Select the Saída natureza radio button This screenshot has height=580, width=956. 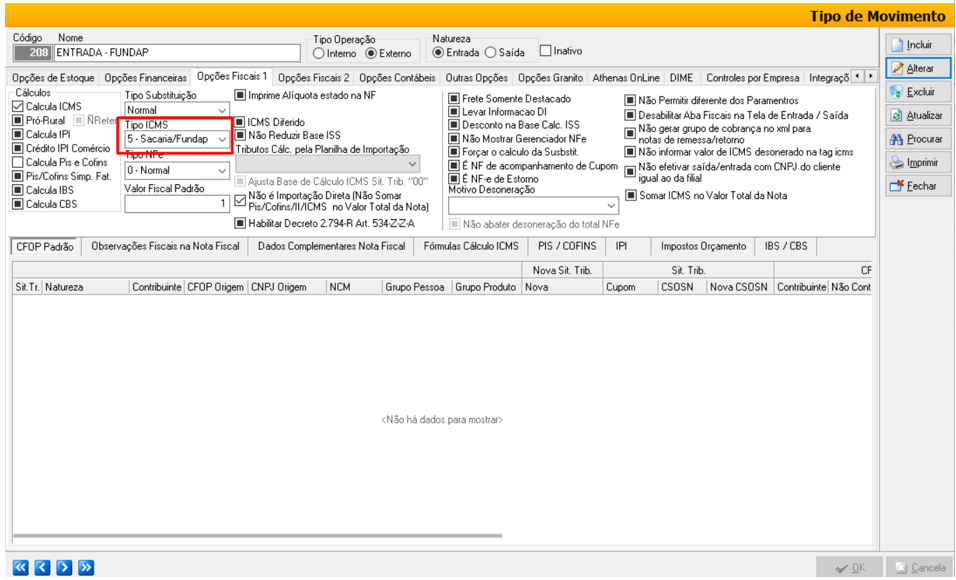pyautogui.click(x=491, y=52)
